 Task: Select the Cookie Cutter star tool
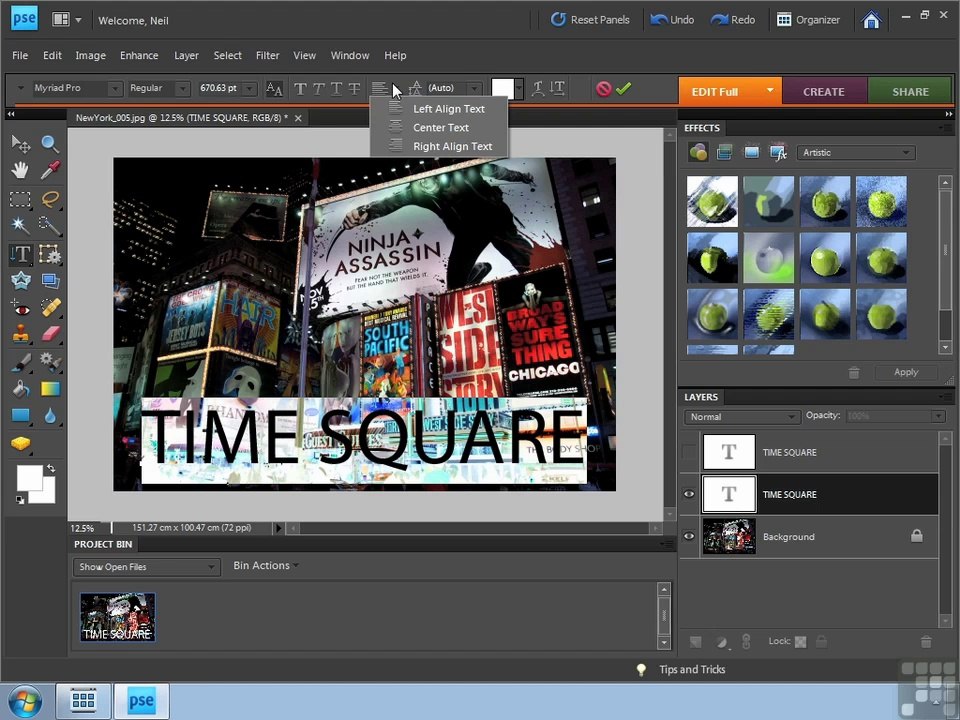point(20,280)
